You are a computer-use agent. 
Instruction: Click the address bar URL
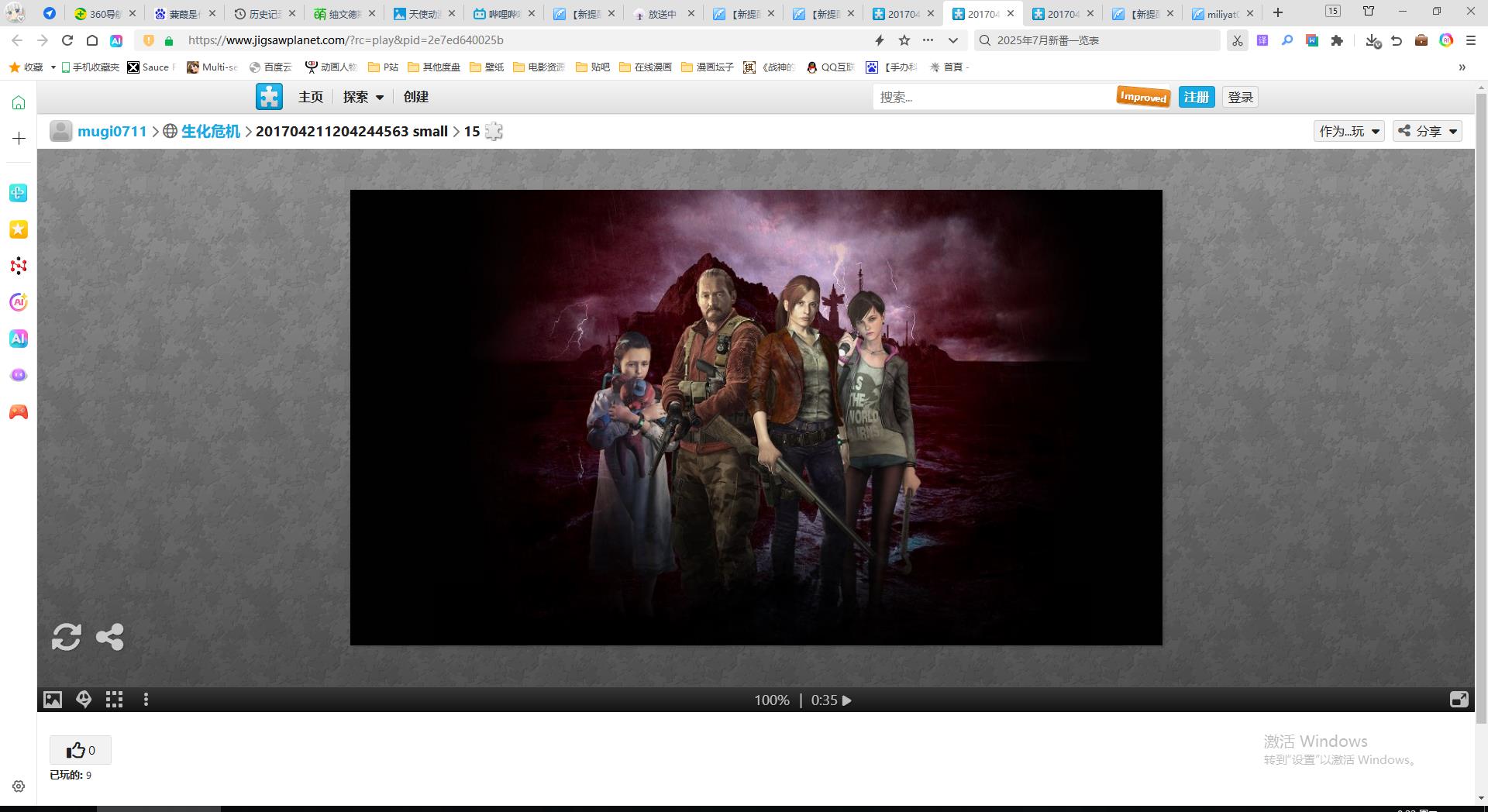(x=346, y=40)
